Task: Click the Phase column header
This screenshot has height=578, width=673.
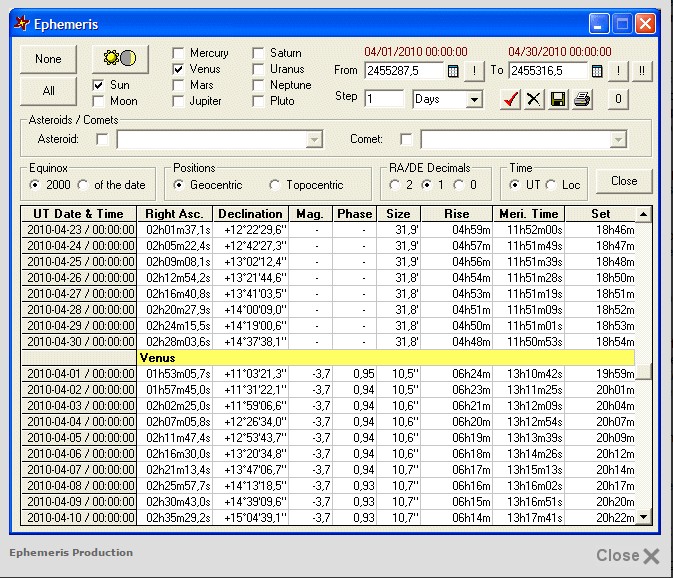Action: pos(355,214)
